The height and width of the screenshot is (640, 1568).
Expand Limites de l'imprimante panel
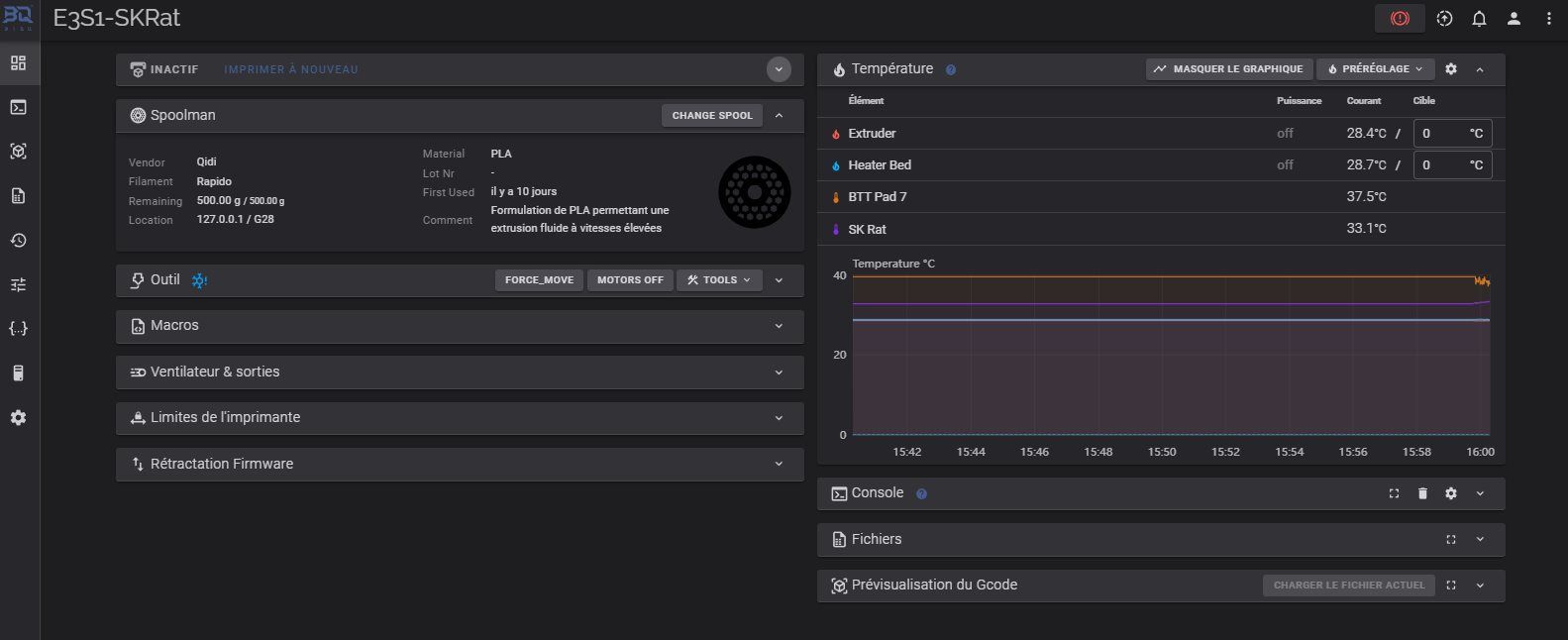click(x=779, y=418)
